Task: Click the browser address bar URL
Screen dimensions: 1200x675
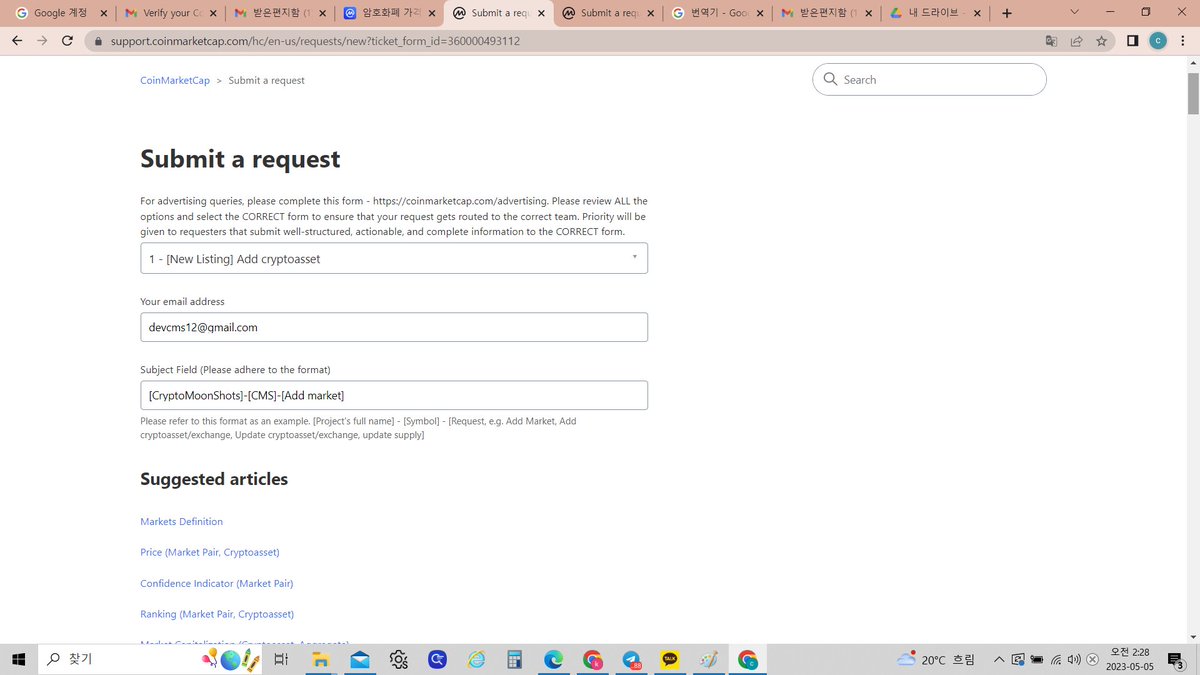Action: [x=314, y=42]
